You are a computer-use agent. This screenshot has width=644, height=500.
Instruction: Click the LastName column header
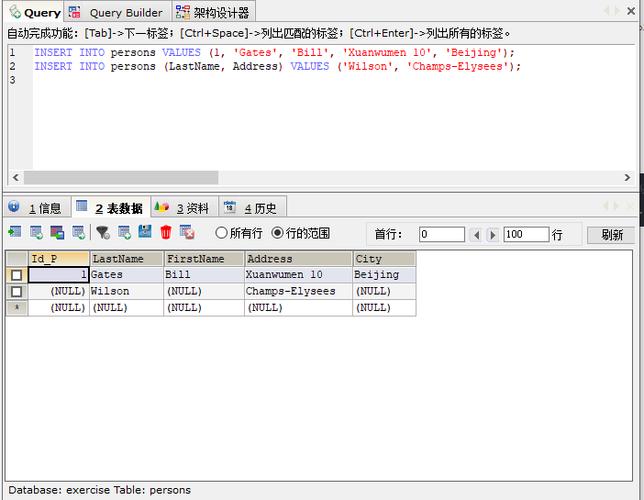coord(126,259)
